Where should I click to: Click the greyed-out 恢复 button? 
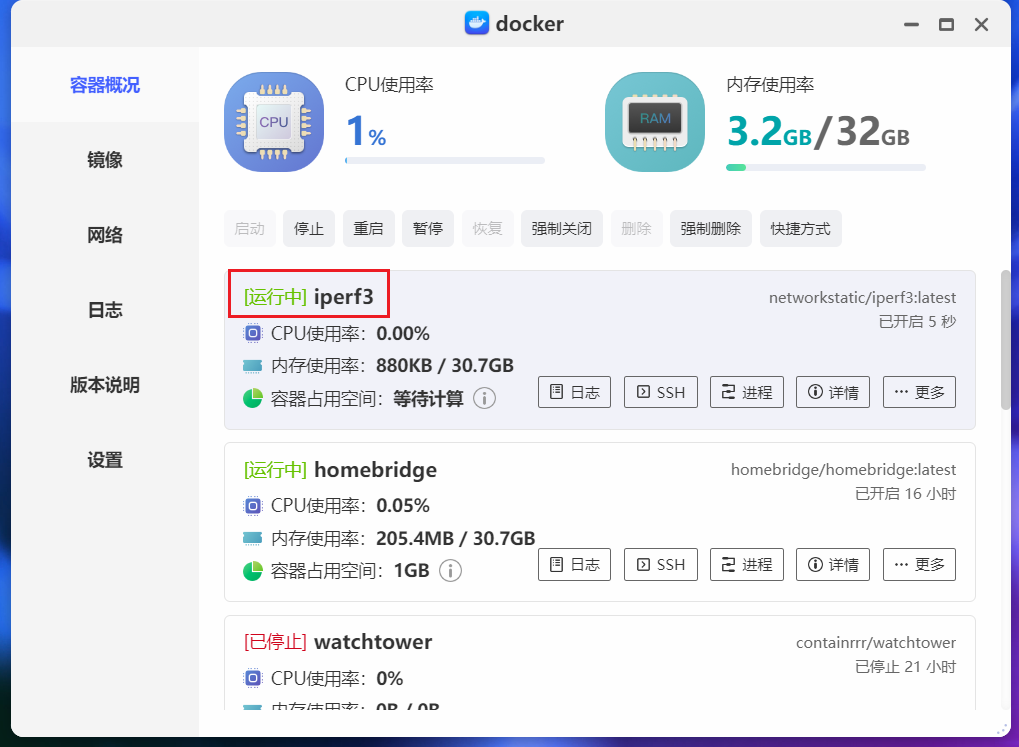(x=487, y=229)
